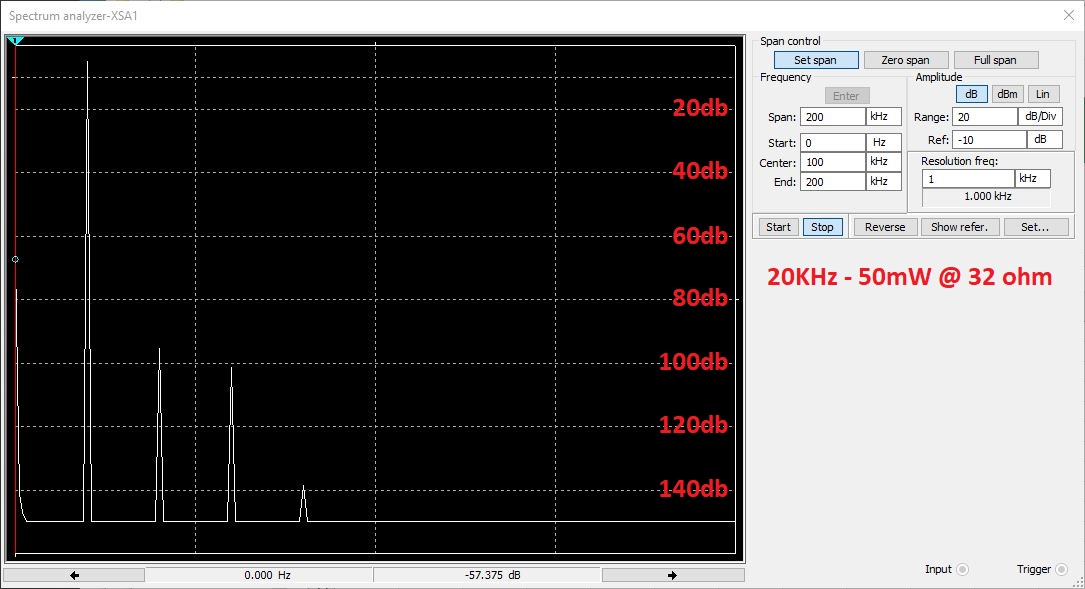Select dB amplitude mode
Screen dimensions: 1085x589
coord(972,94)
